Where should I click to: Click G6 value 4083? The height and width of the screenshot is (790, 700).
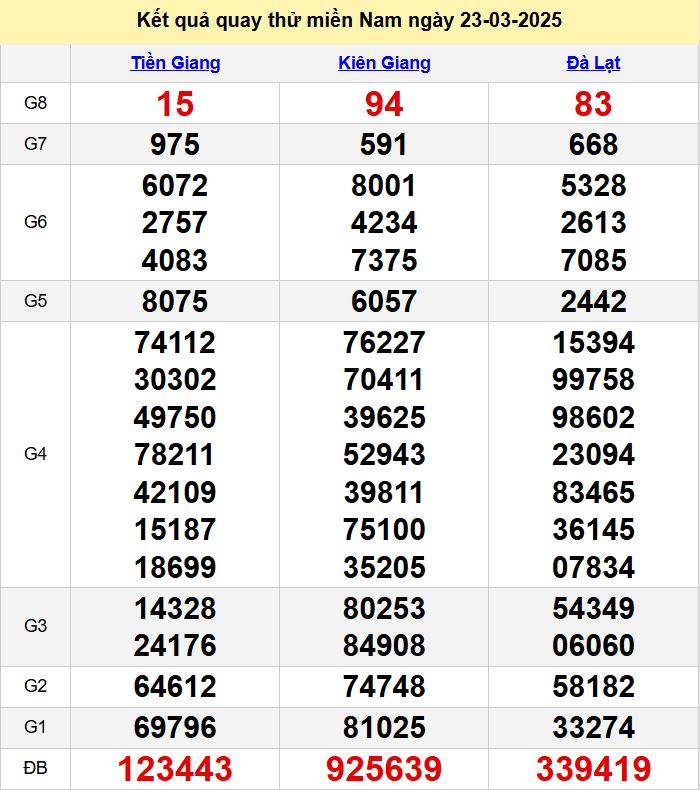(175, 260)
